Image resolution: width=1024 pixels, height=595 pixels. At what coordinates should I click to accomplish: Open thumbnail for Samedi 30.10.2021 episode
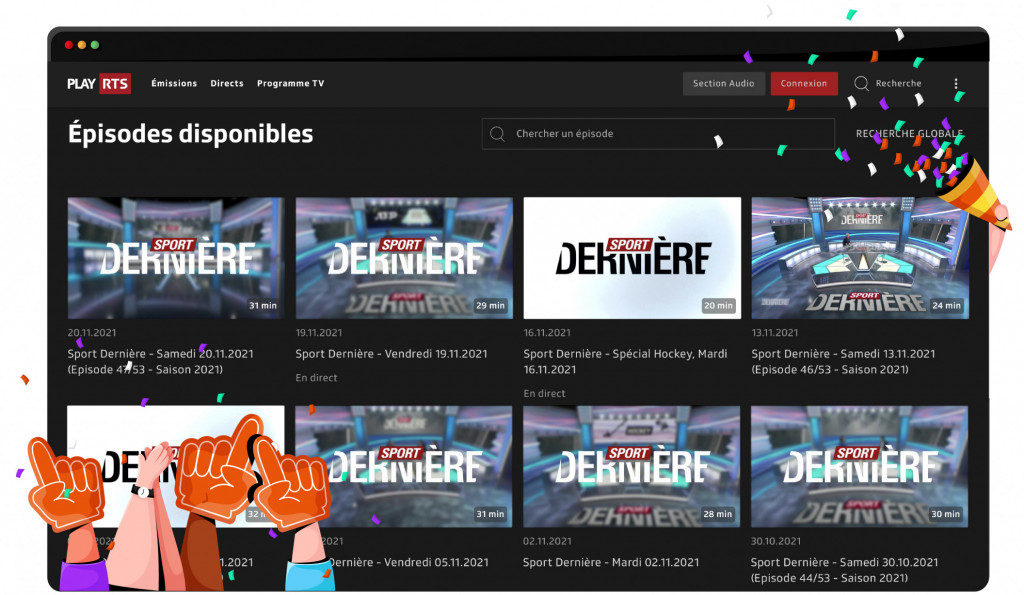(x=859, y=466)
